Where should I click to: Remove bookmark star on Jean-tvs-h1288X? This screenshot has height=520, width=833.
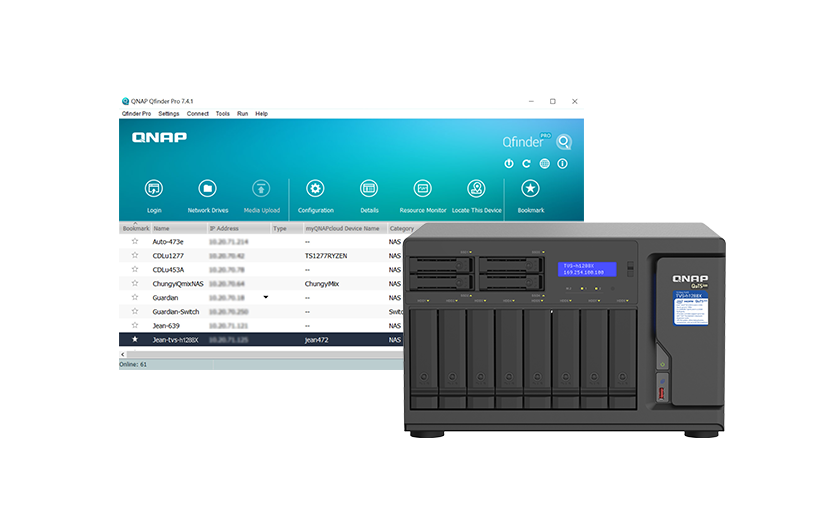pos(135,340)
